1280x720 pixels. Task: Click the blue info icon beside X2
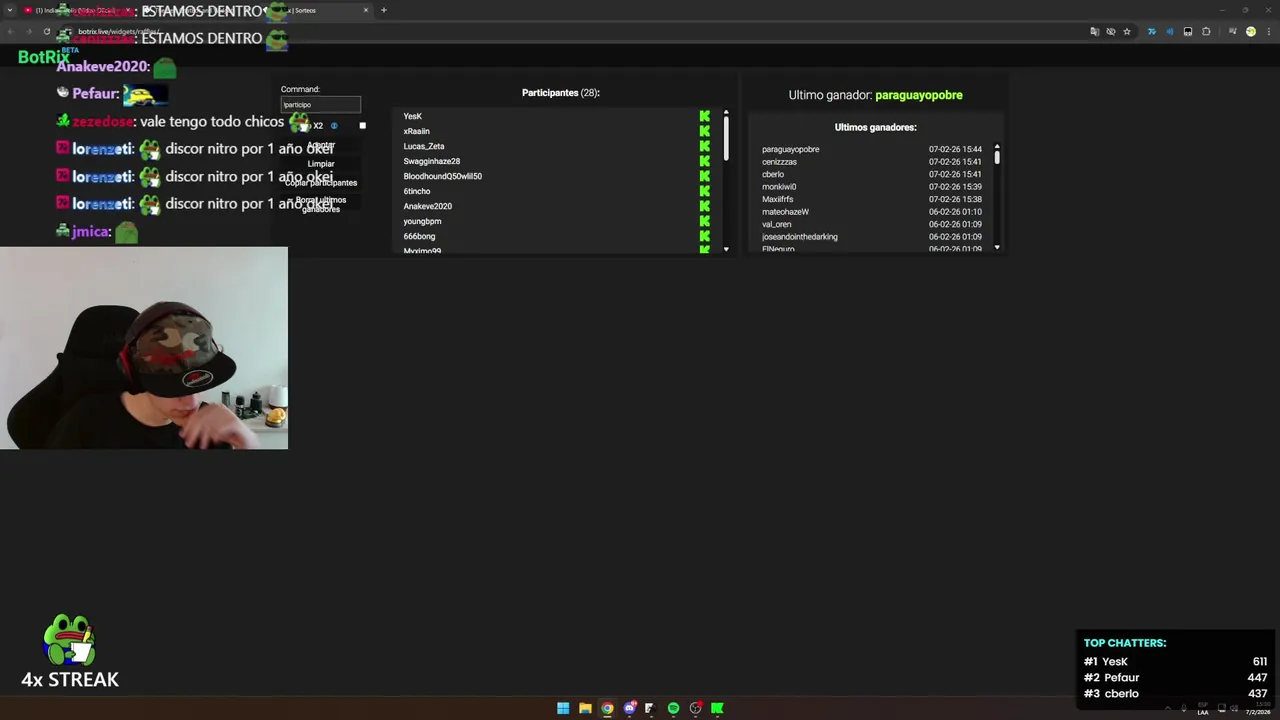[x=334, y=126]
